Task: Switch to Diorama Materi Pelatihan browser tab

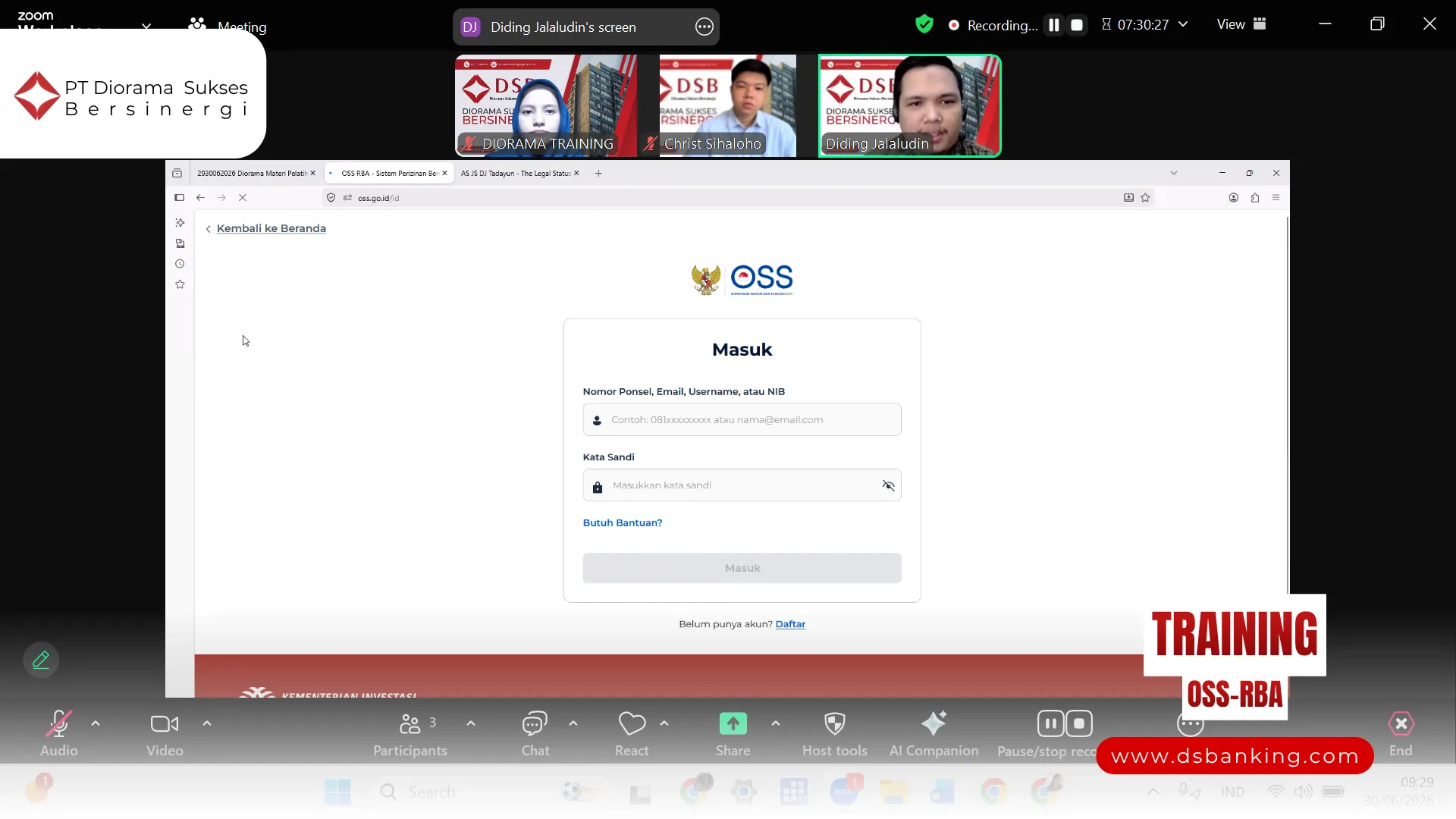Action: click(252, 173)
